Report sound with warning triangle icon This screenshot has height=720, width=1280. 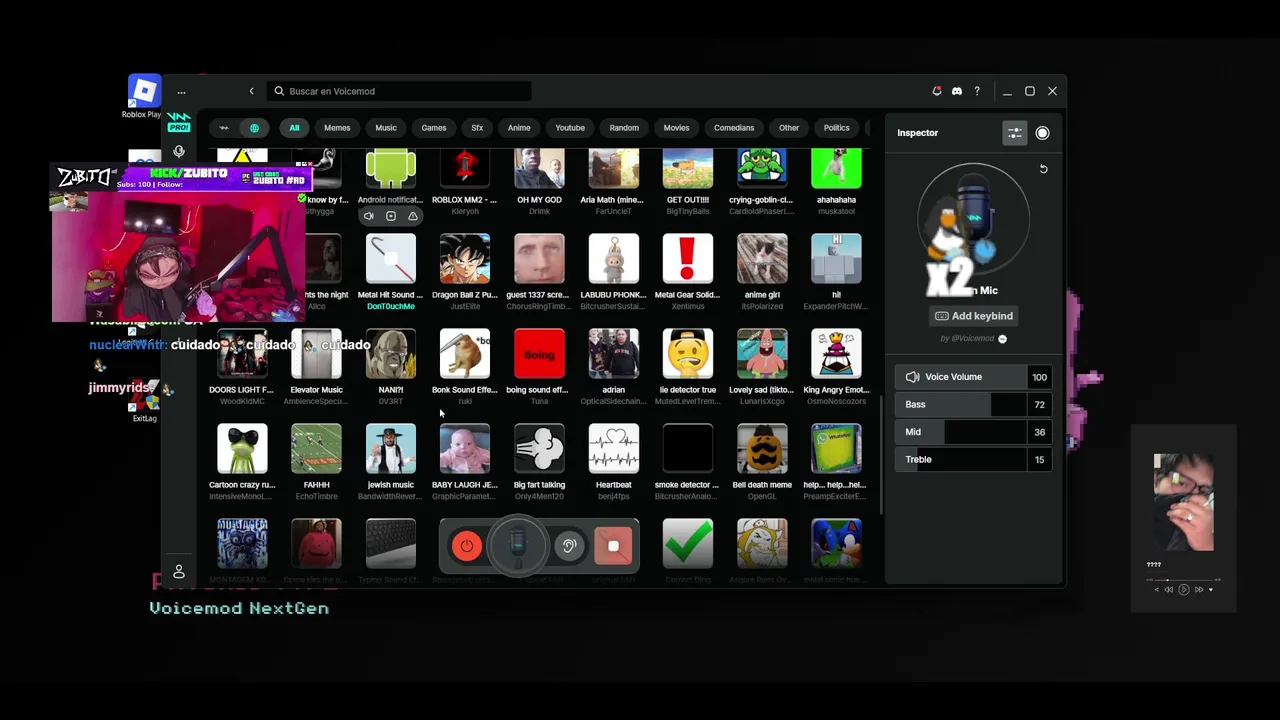pos(413,216)
